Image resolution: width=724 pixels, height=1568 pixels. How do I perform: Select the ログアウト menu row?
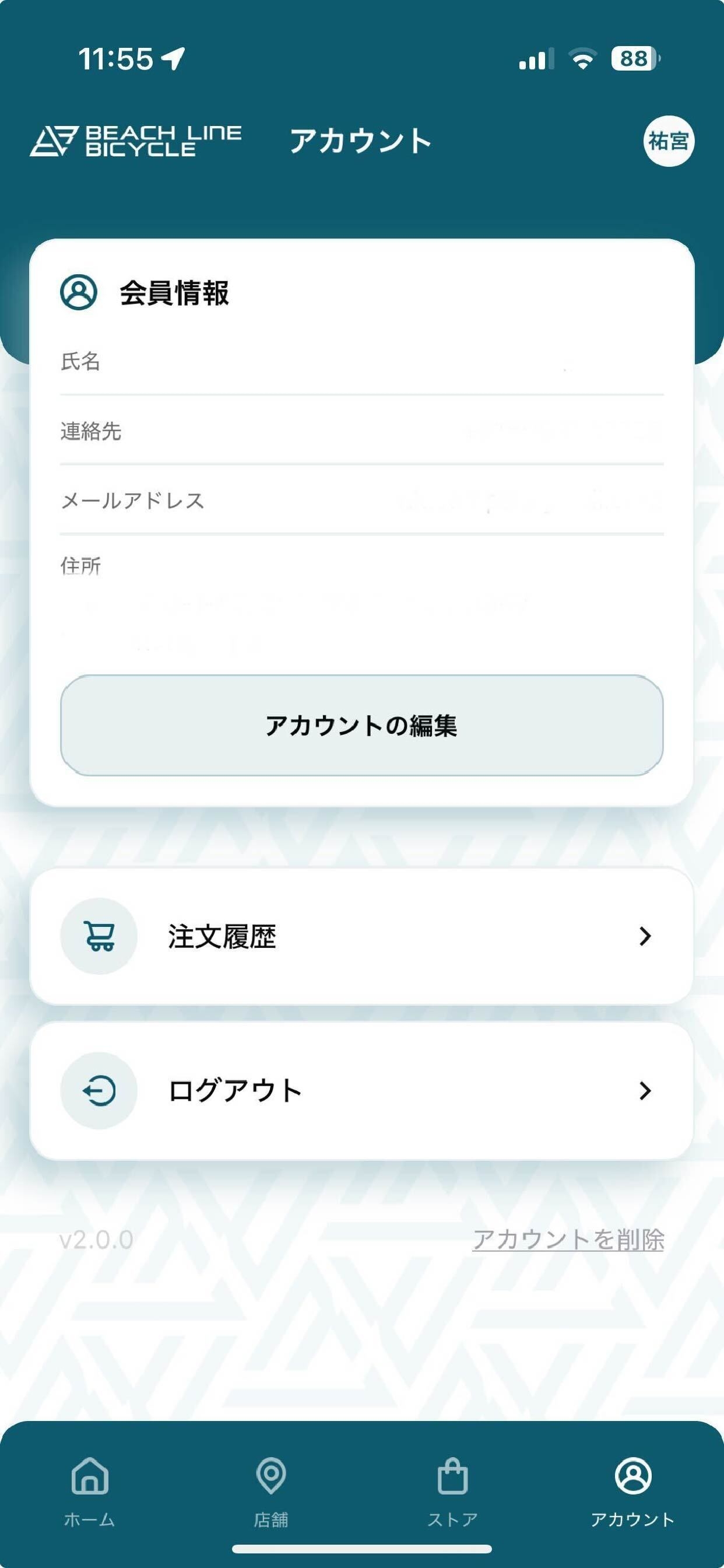pos(361,1090)
